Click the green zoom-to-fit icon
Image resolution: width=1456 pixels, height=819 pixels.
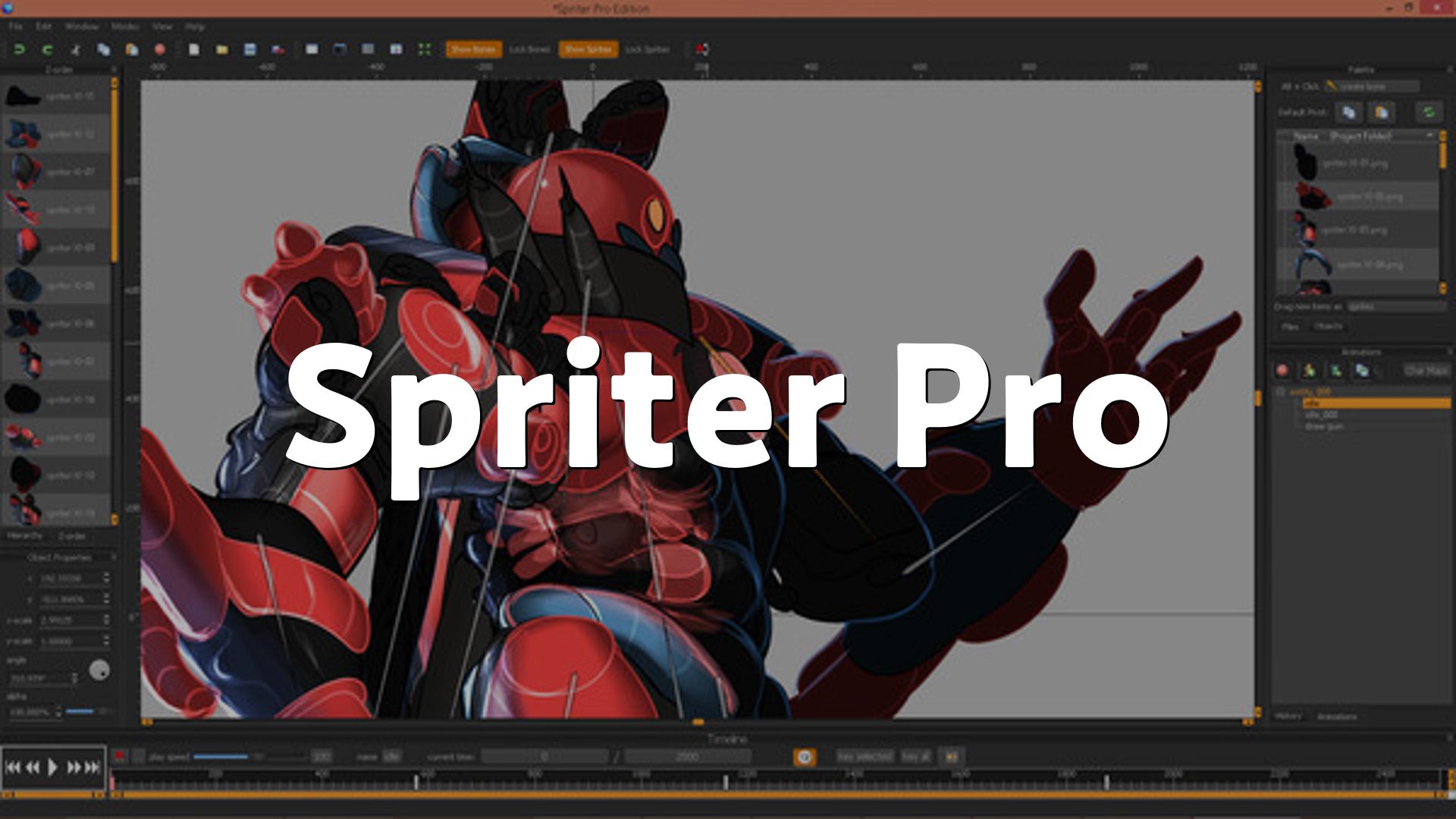(x=425, y=49)
